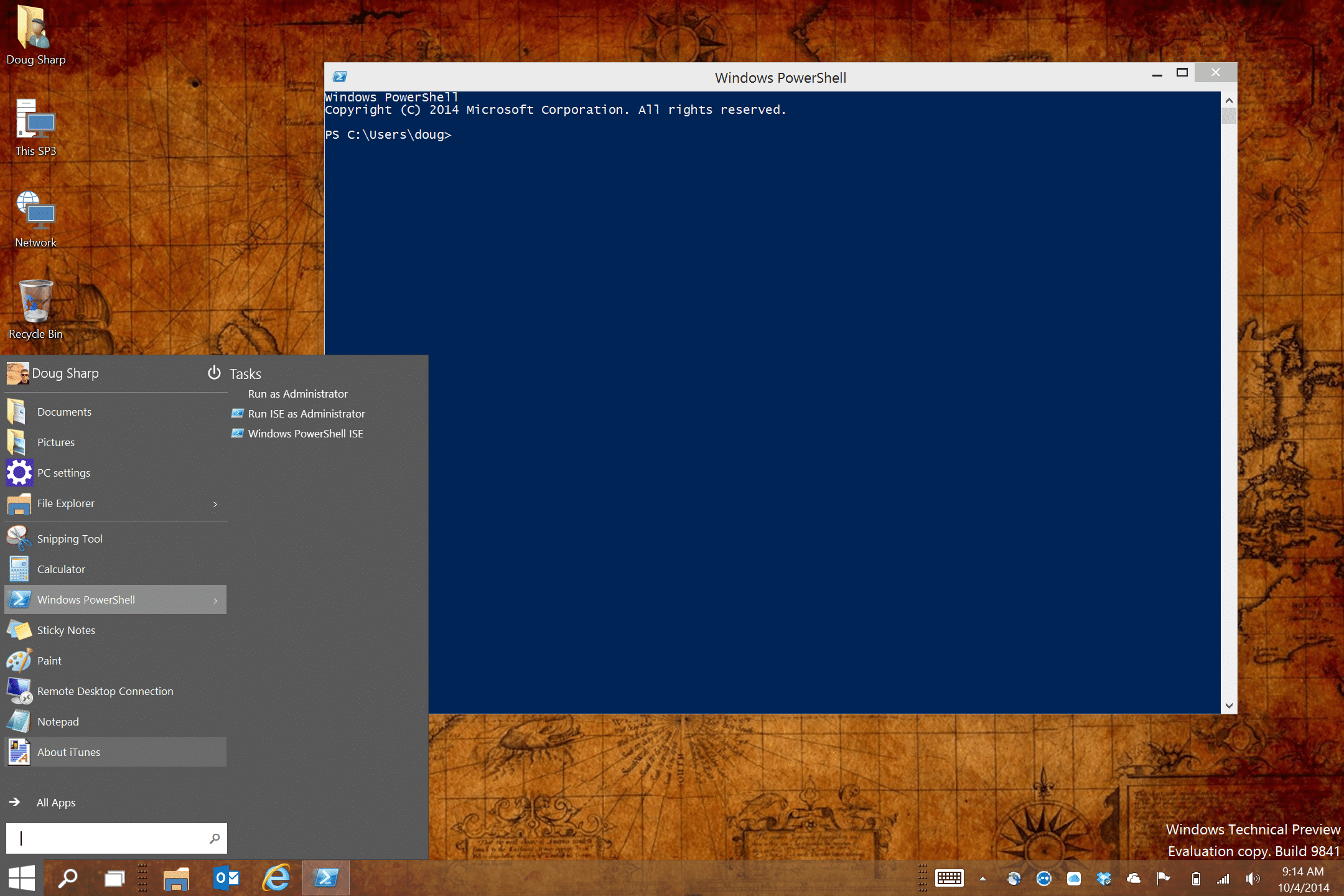Click the PowerShell taskbar button
Screen dimensions: 1344x896
(326, 878)
